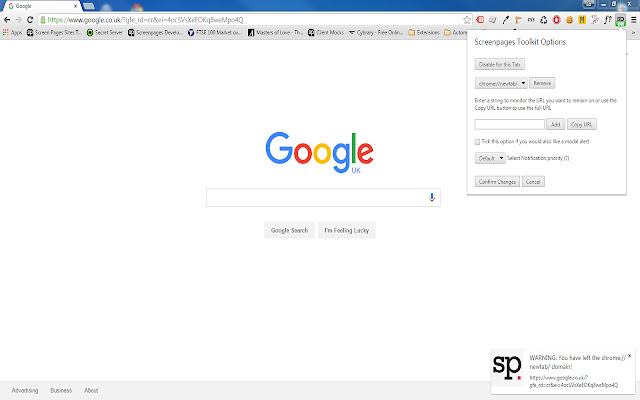Click the Add button in toolkit options
The width and height of the screenshot is (640, 400).
tap(556, 124)
